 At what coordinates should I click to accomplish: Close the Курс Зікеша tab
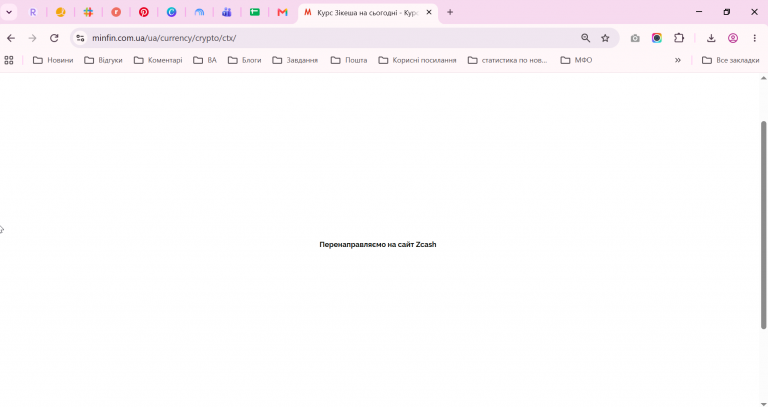[429, 12]
